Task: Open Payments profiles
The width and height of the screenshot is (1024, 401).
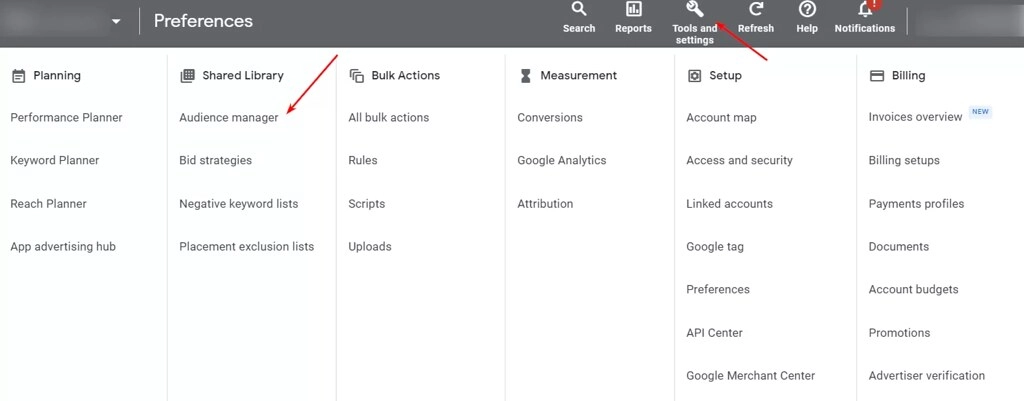Action: coord(916,204)
